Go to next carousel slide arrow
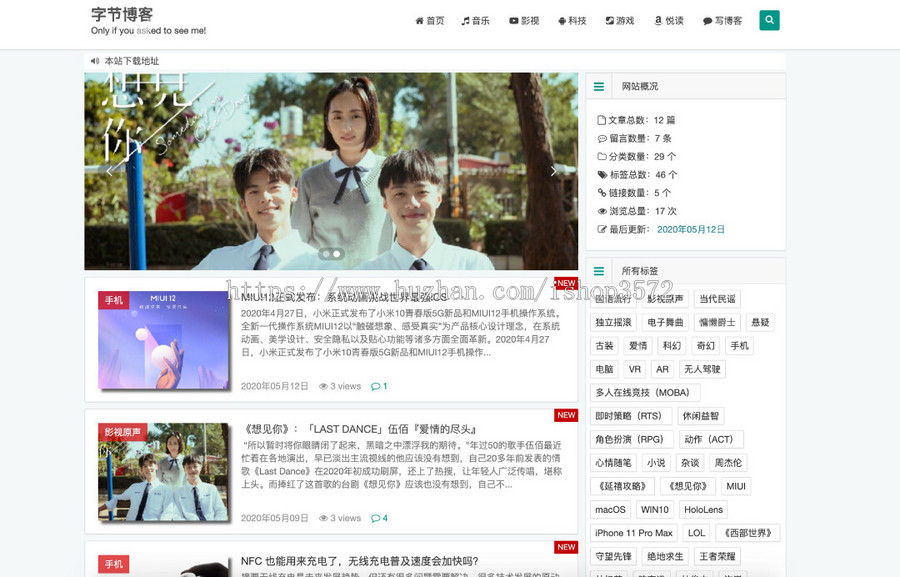Screen dimensions: 900x577 coord(553,171)
